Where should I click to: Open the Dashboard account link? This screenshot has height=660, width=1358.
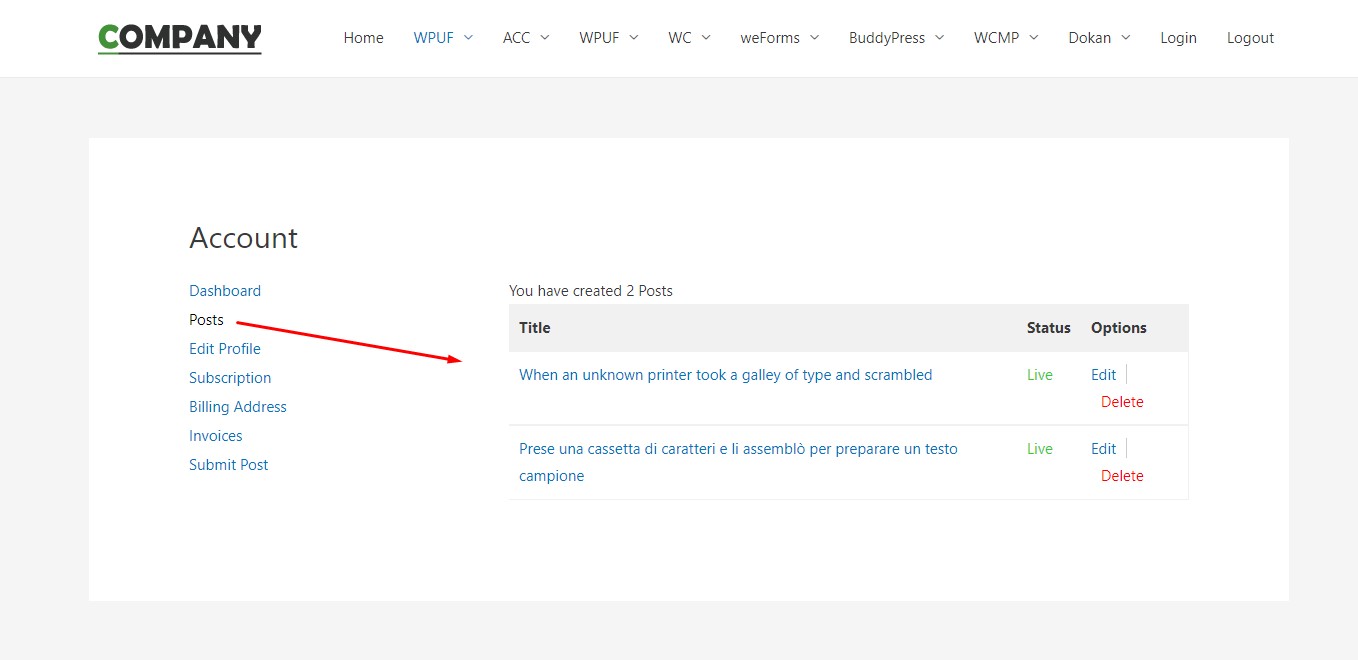(x=225, y=291)
